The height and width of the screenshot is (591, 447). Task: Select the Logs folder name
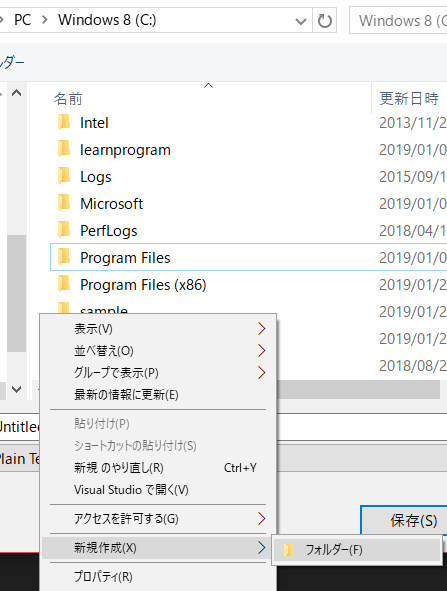[x=96, y=177]
